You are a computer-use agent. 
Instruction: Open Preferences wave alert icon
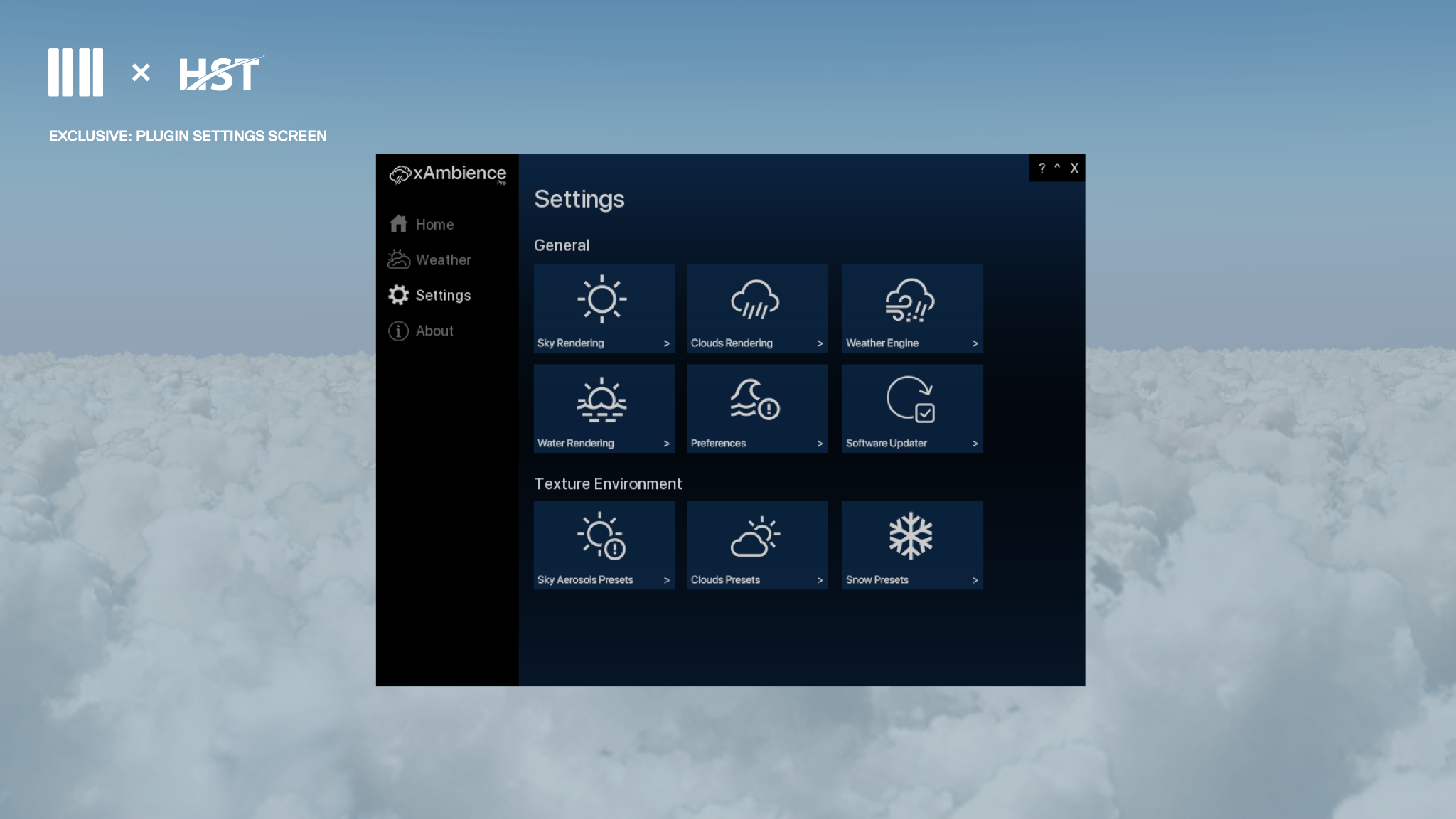(x=755, y=400)
